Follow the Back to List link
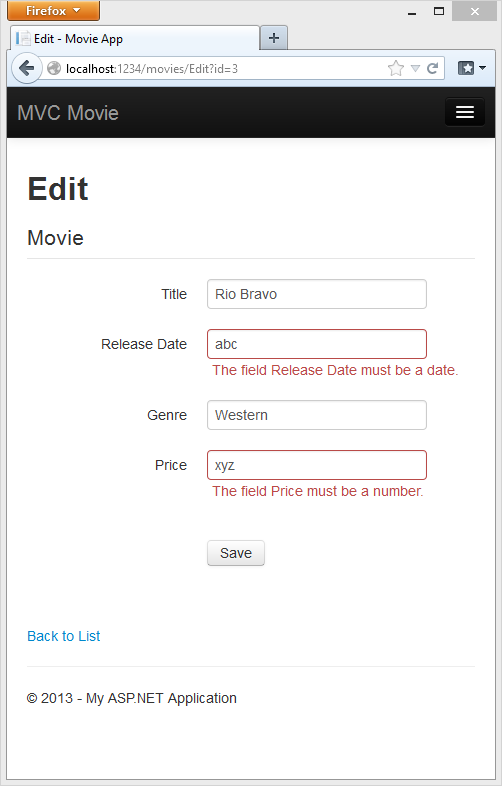 tap(64, 636)
